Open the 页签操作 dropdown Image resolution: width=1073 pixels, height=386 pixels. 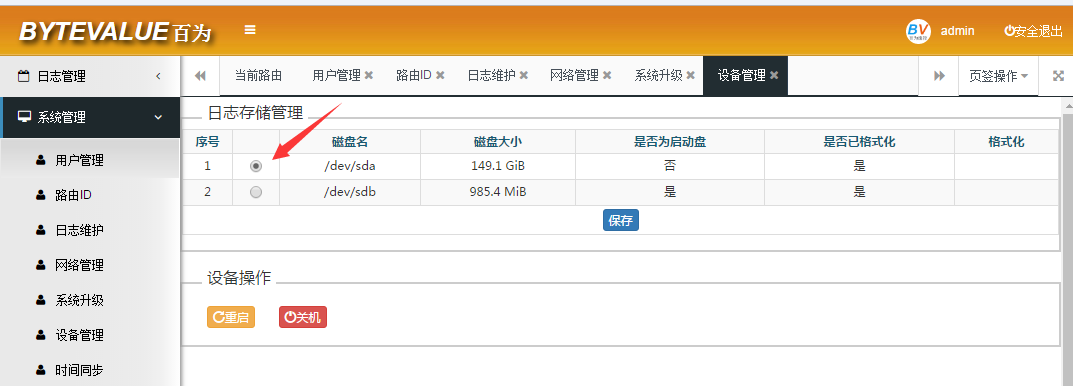click(998, 76)
